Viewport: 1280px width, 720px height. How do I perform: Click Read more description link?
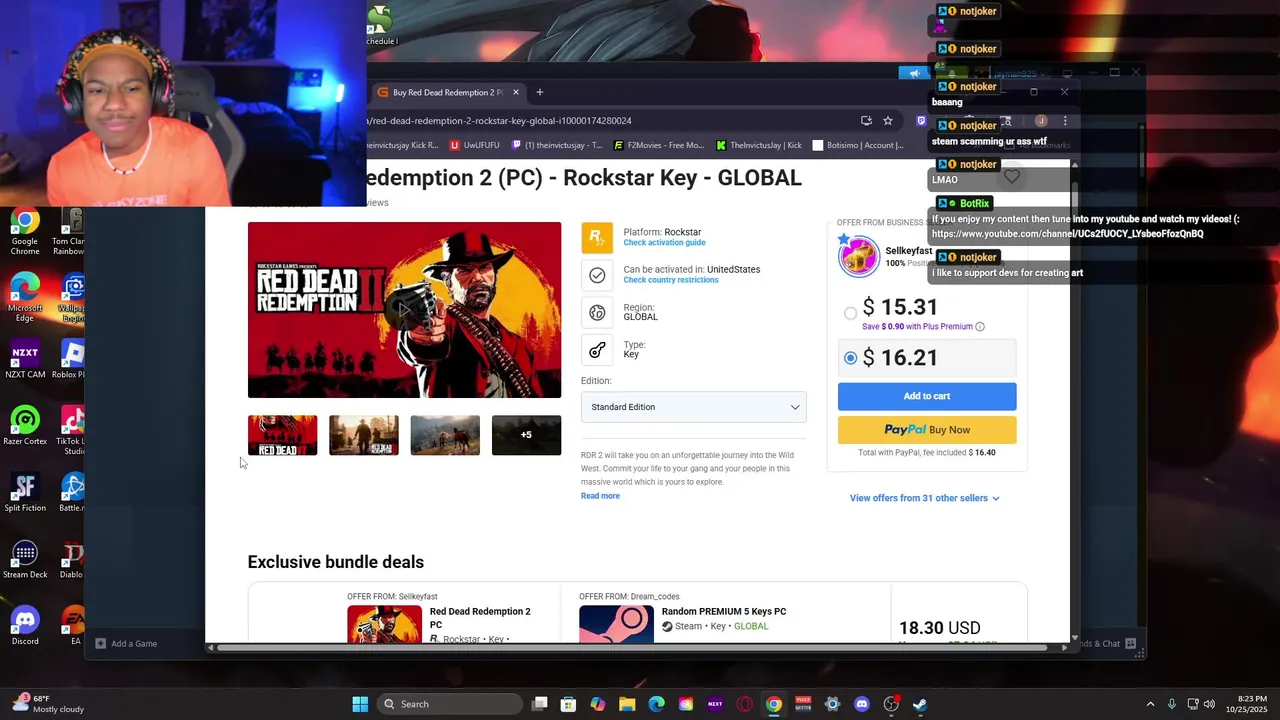click(x=600, y=496)
